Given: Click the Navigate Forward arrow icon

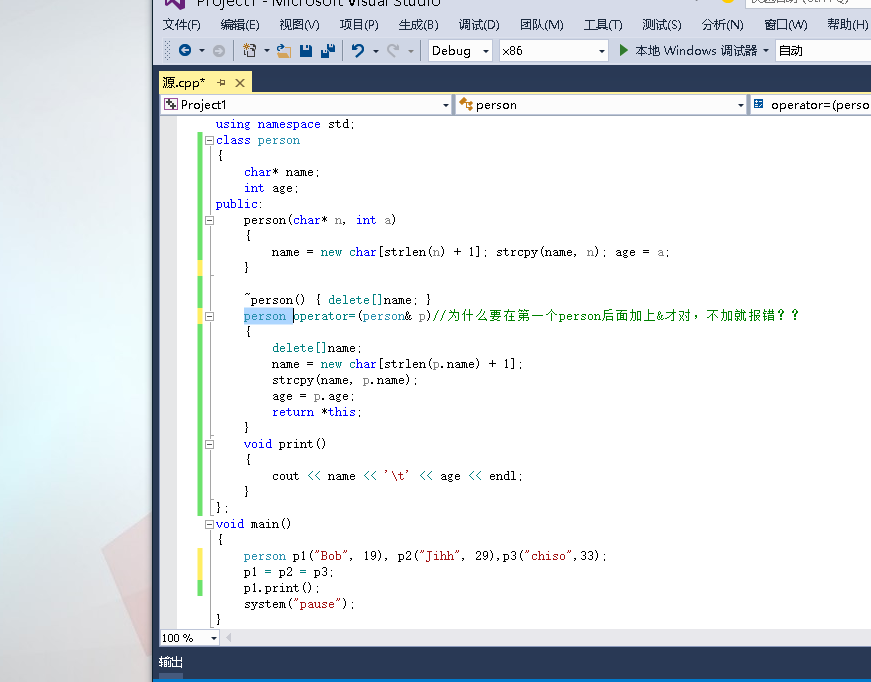Looking at the screenshot, I should click(x=219, y=51).
